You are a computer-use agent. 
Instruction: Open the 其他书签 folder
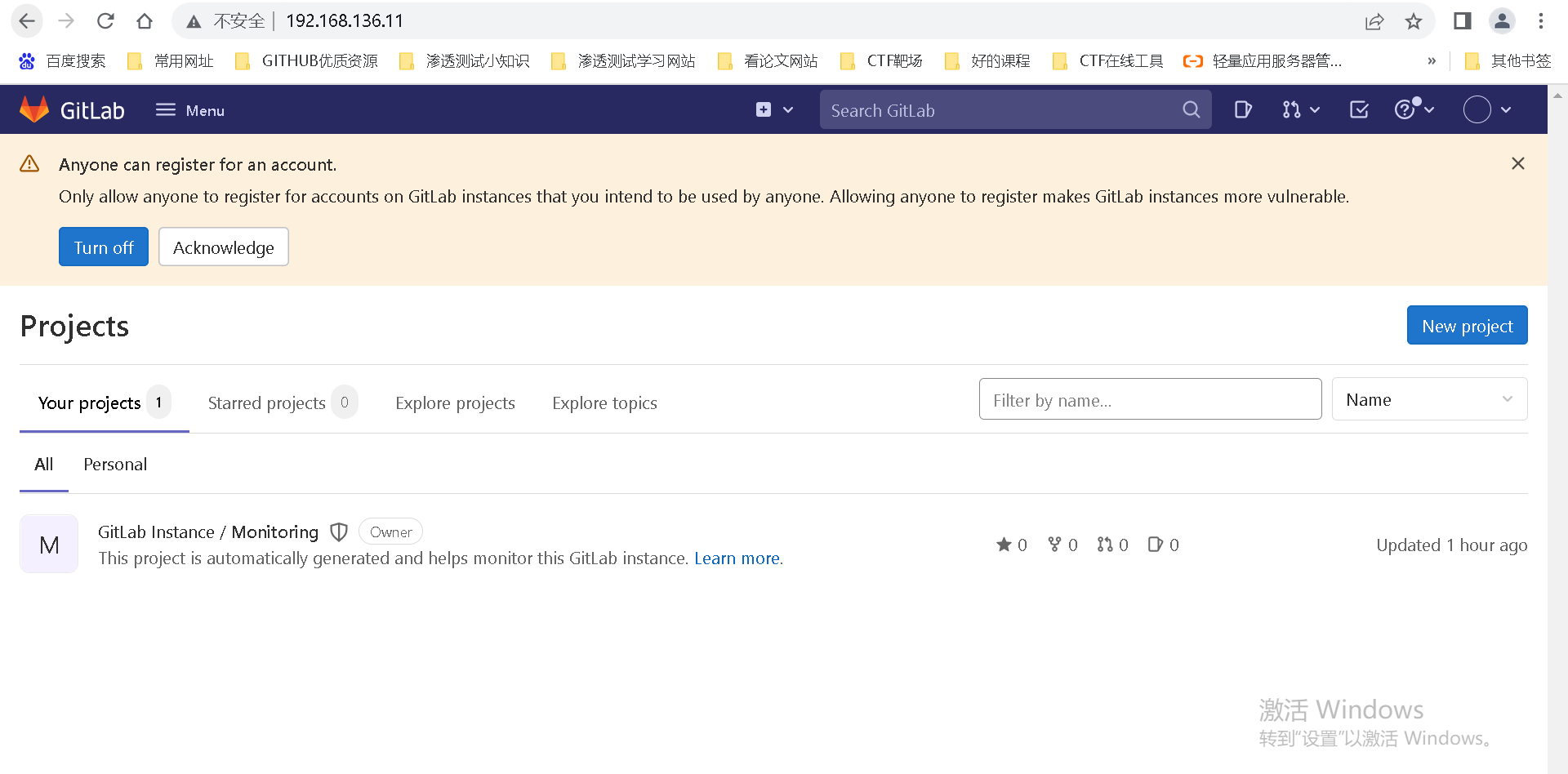pyautogui.click(x=1508, y=61)
